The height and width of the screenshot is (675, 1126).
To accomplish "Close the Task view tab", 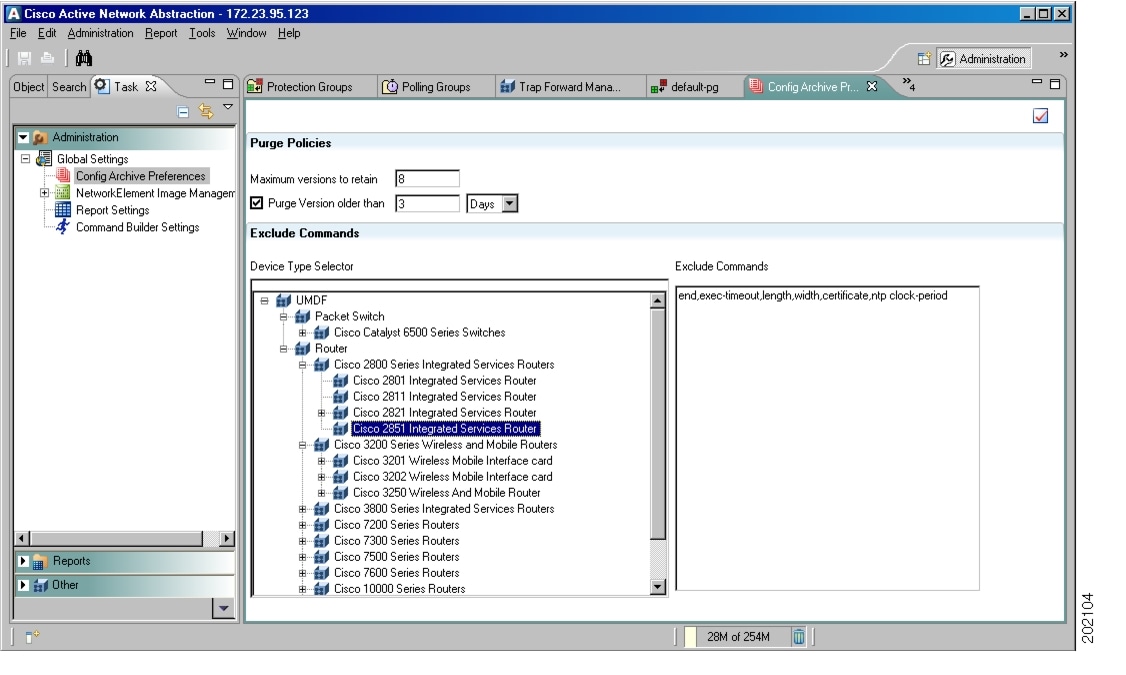I will (x=151, y=86).
